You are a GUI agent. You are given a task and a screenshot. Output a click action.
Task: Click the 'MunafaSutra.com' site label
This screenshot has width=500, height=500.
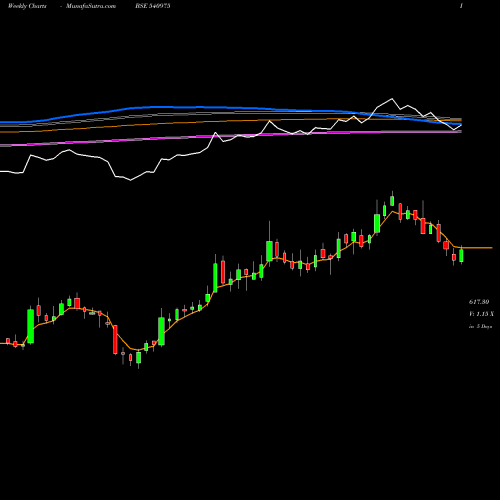tap(91, 6)
